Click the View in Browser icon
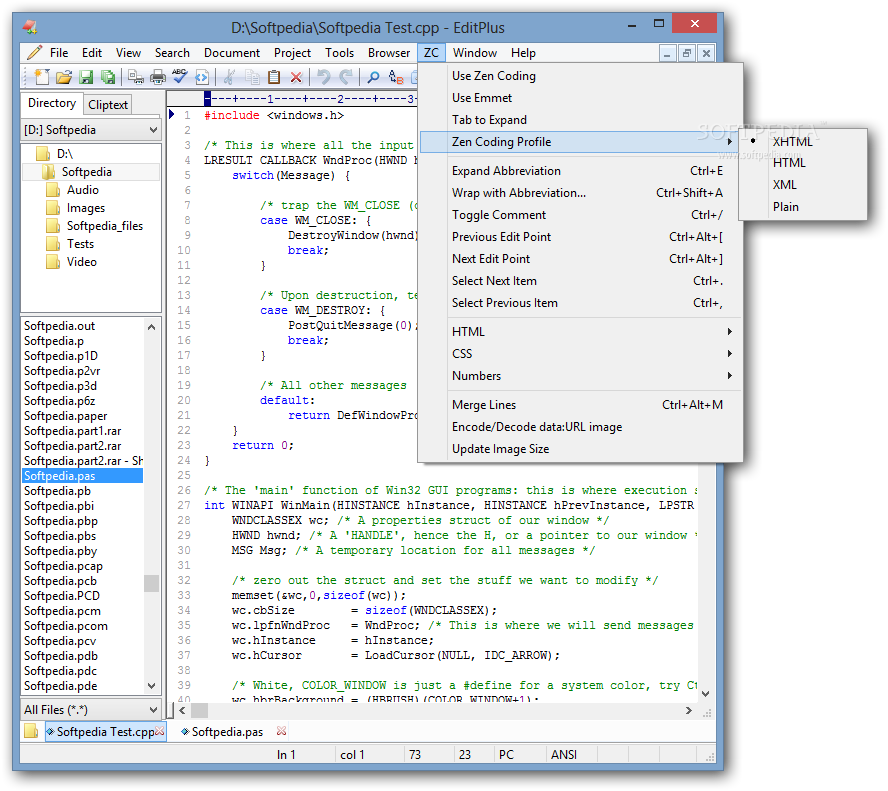This screenshot has width=888, height=791. pyautogui.click(x=202, y=76)
